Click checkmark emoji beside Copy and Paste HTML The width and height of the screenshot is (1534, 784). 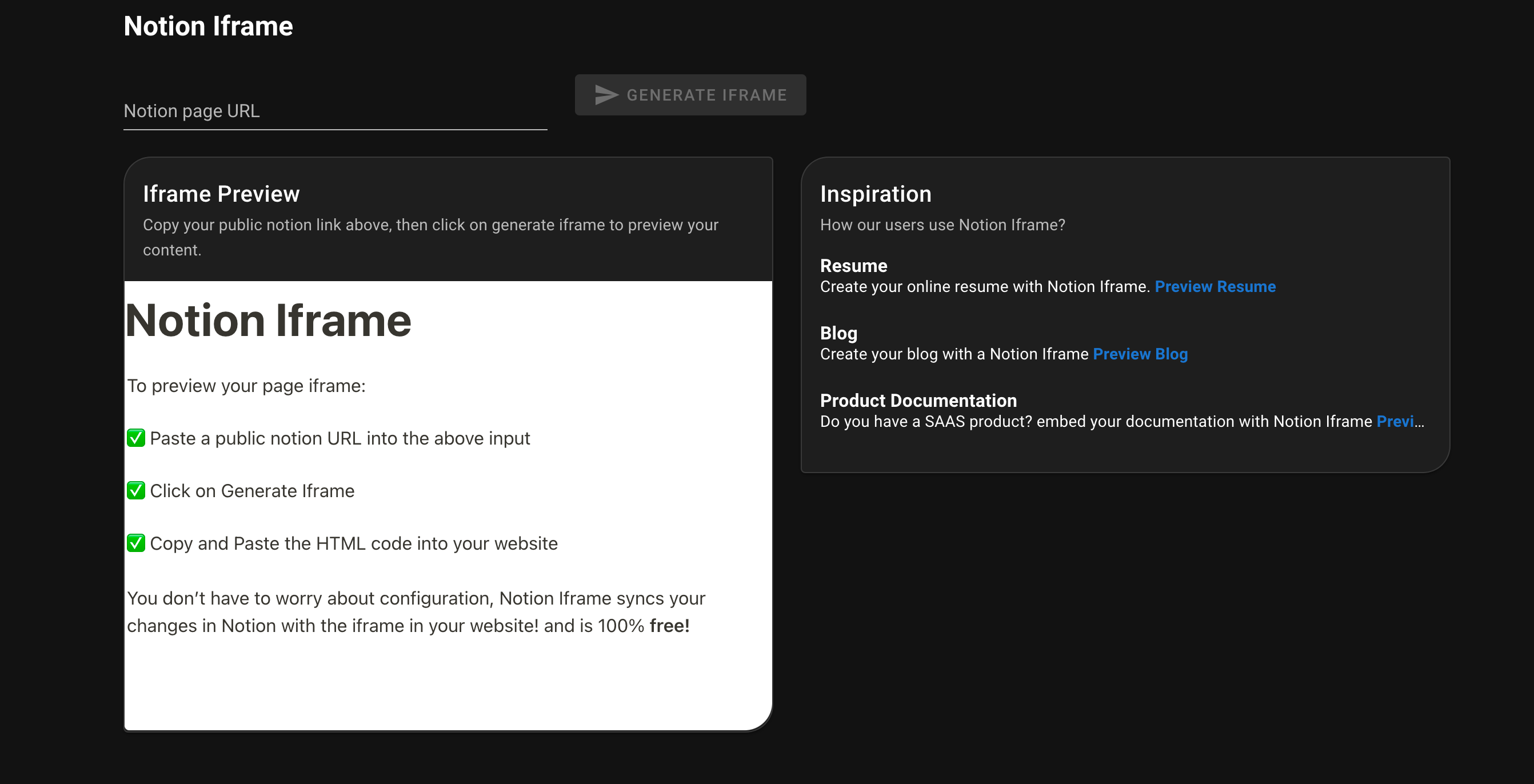click(x=136, y=543)
